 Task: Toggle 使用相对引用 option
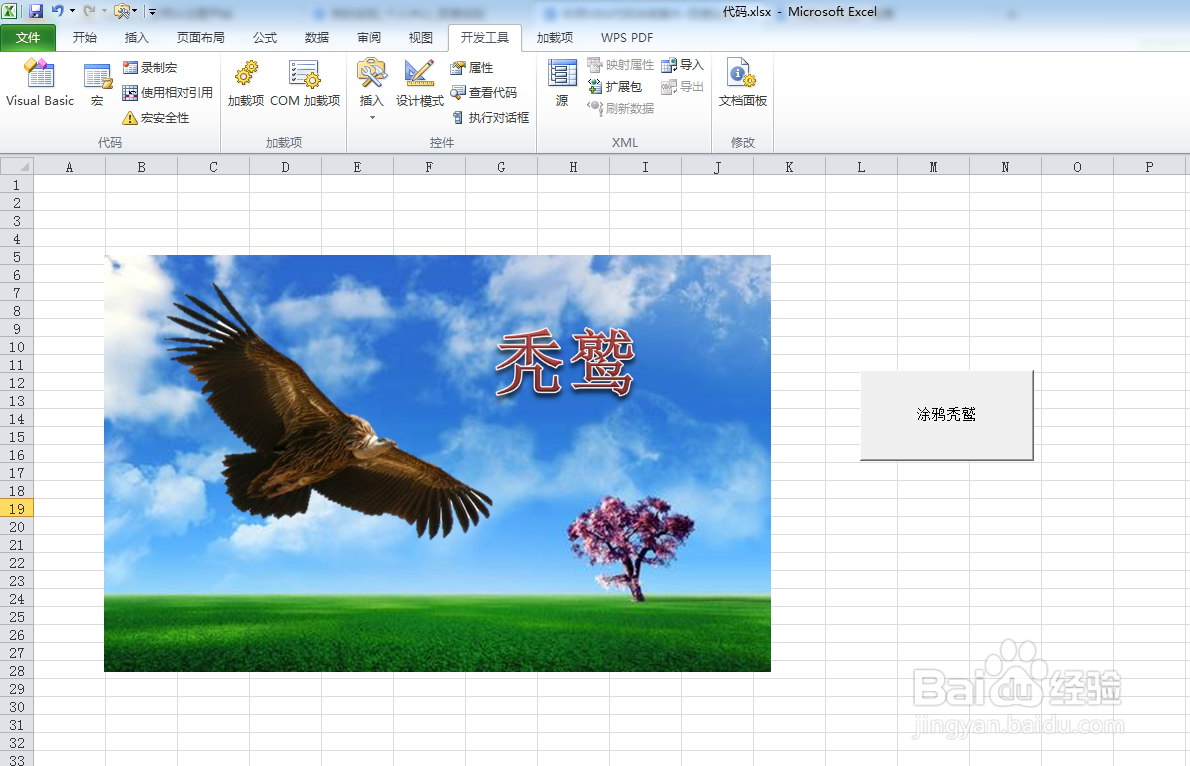[167, 93]
